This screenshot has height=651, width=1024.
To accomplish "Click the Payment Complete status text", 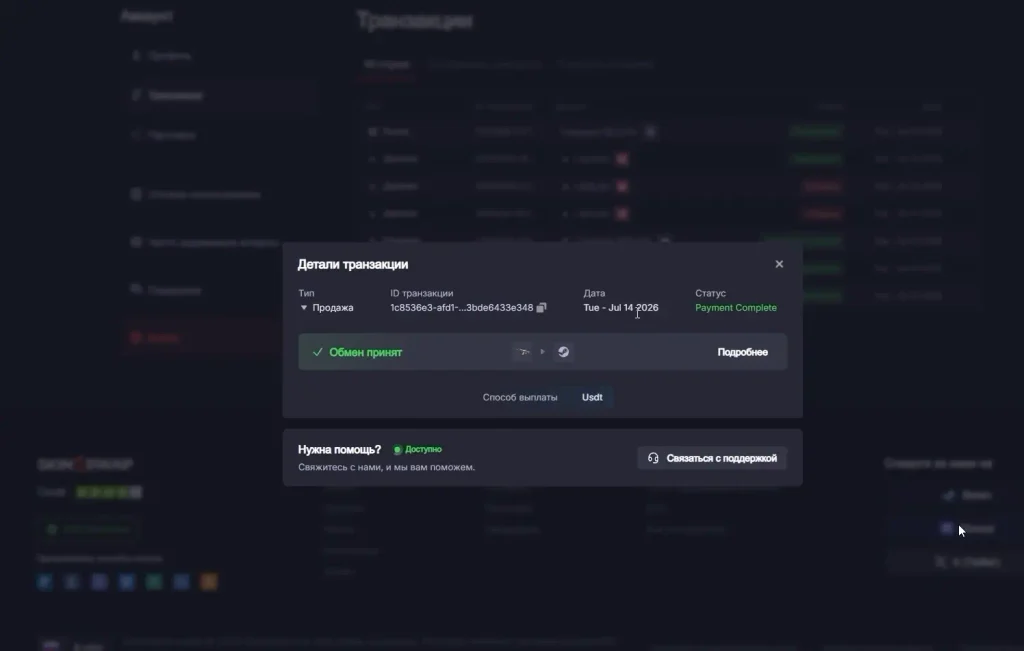I will pos(736,308).
